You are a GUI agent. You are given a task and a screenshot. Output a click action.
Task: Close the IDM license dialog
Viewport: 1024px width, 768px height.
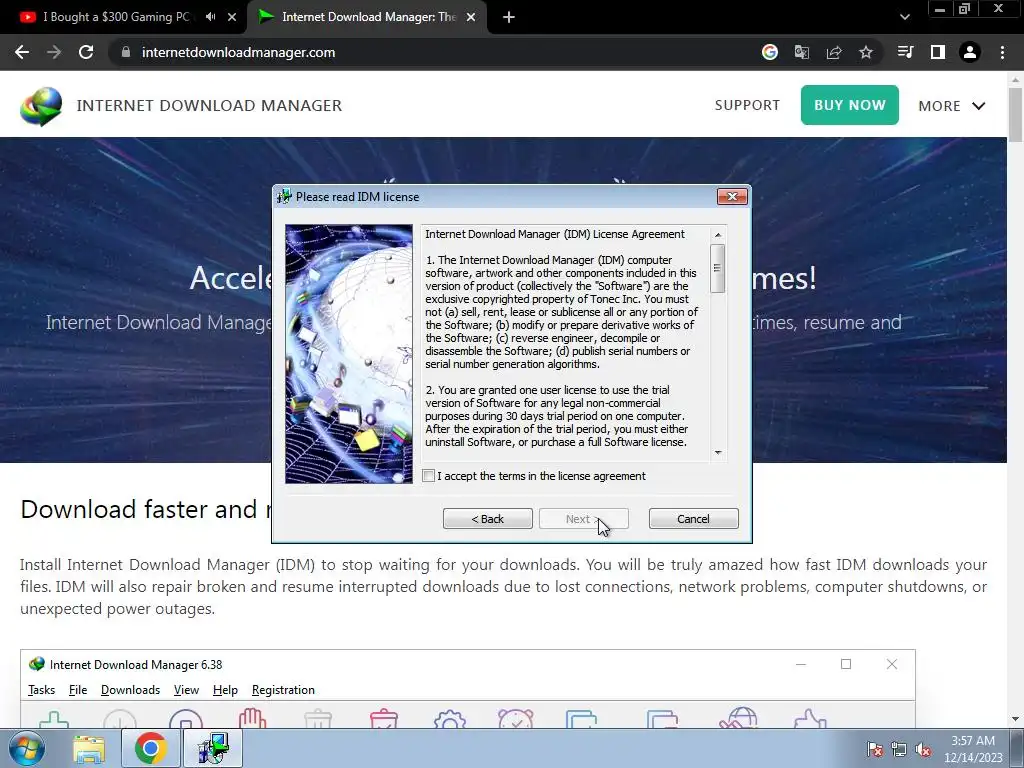pos(731,197)
